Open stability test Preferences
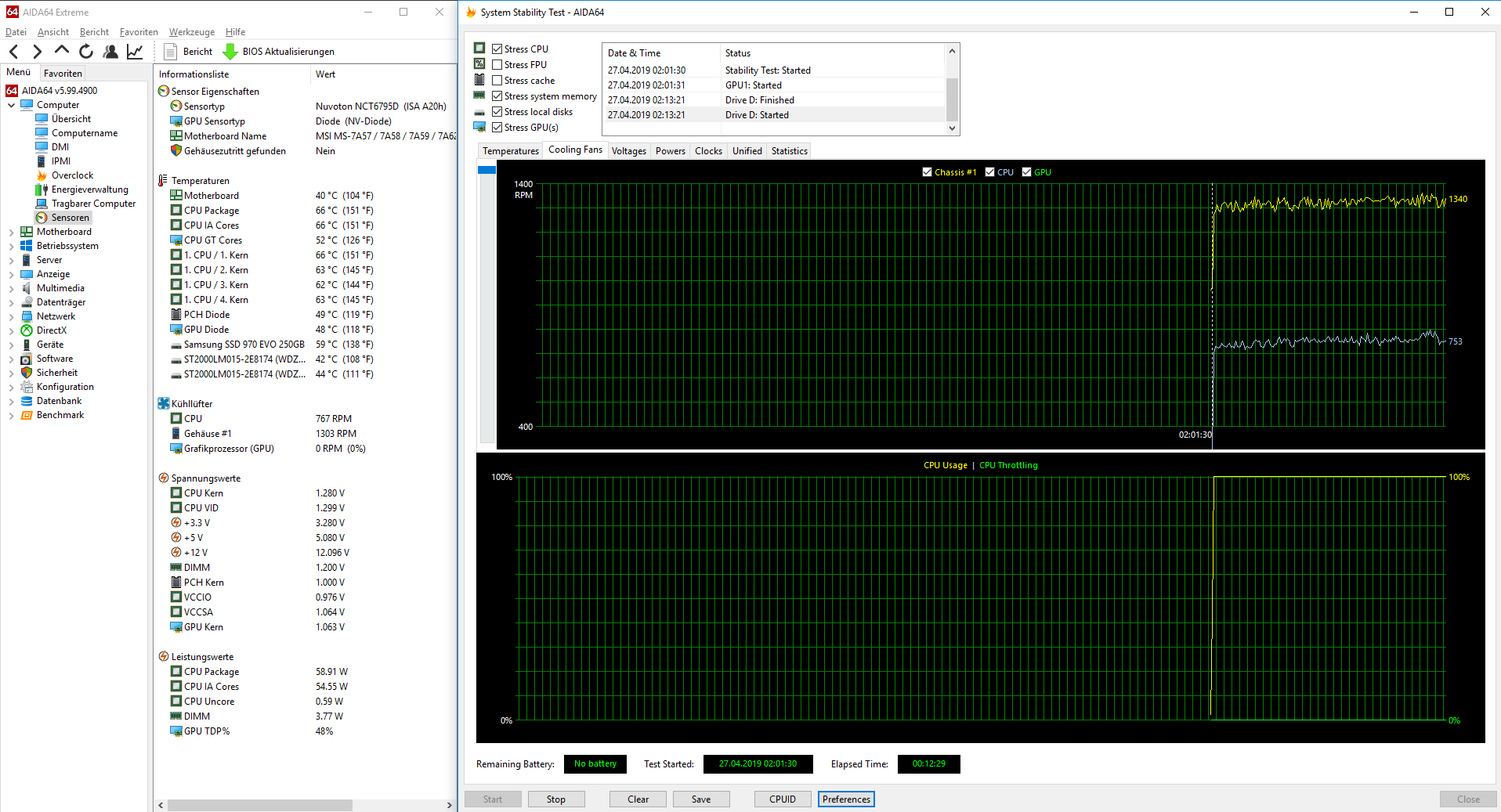The image size is (1501, 812). point(847,799)
